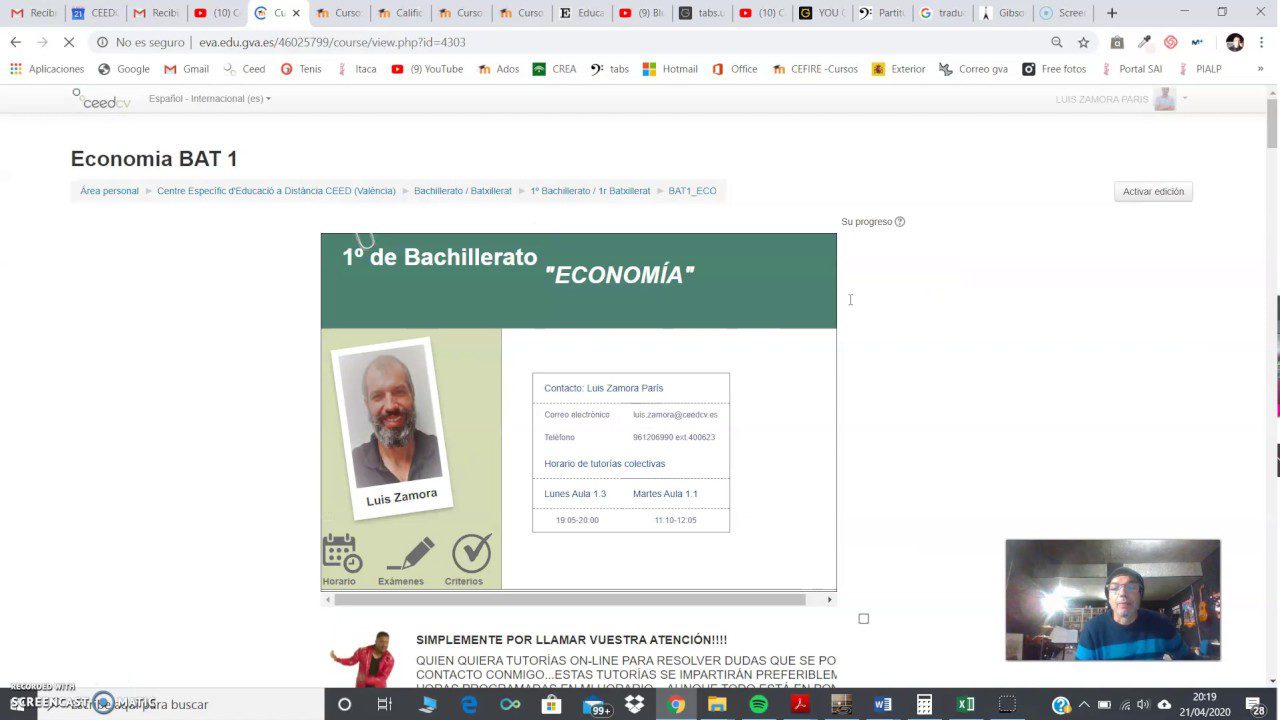Screen dimensions: 1280x720
Task: Open Spotify from the taskbar
Action: tap(758, 704)
